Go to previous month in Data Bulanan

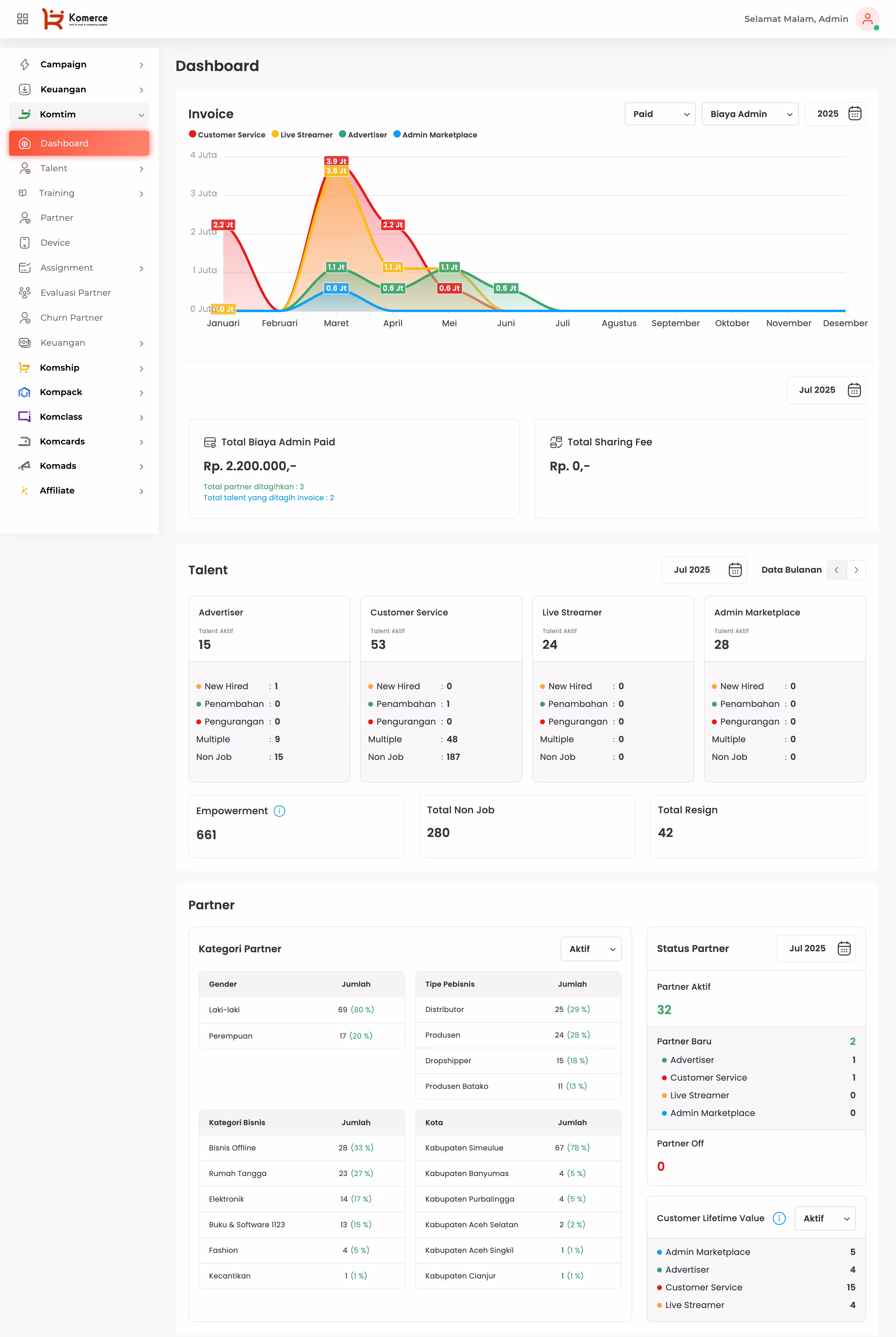[837, 570]
